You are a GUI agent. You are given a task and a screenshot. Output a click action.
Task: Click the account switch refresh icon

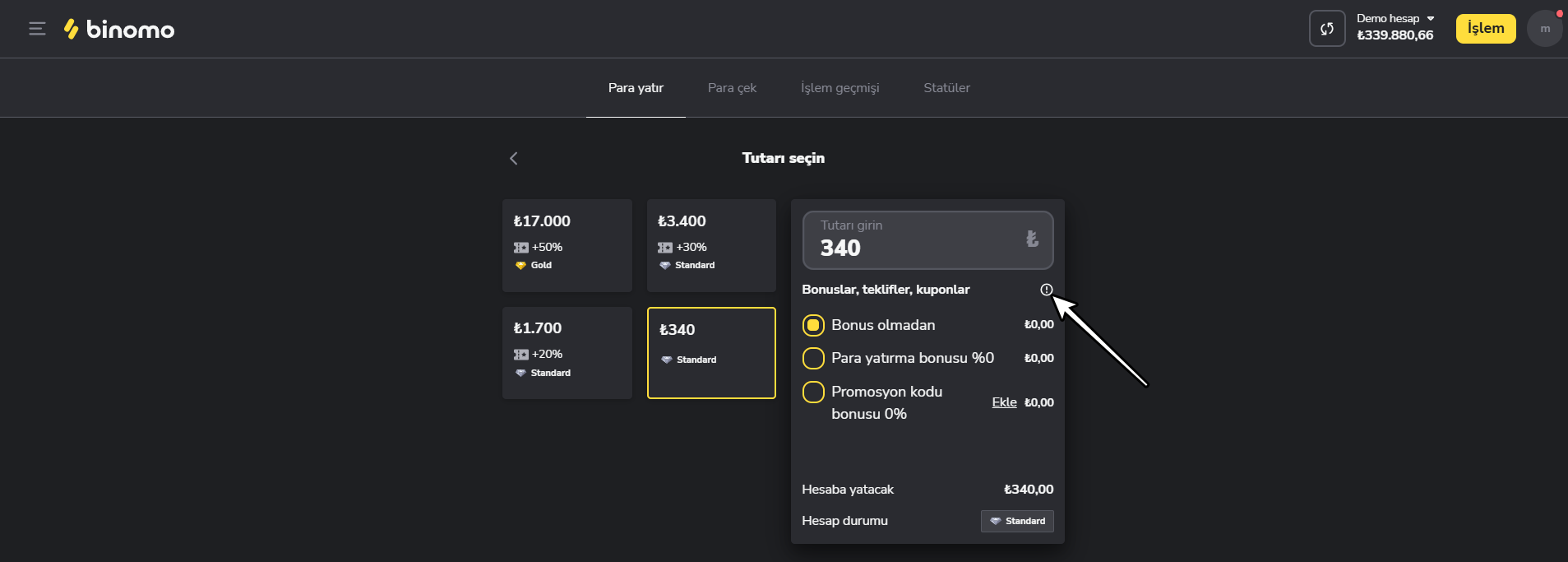coord(1326,29)
